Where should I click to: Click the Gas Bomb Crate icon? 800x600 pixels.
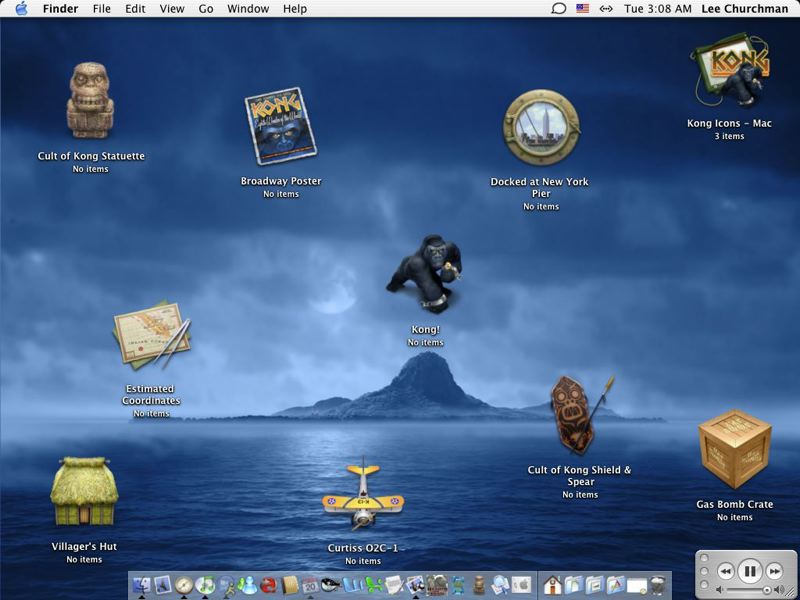[x=734, y=450]
